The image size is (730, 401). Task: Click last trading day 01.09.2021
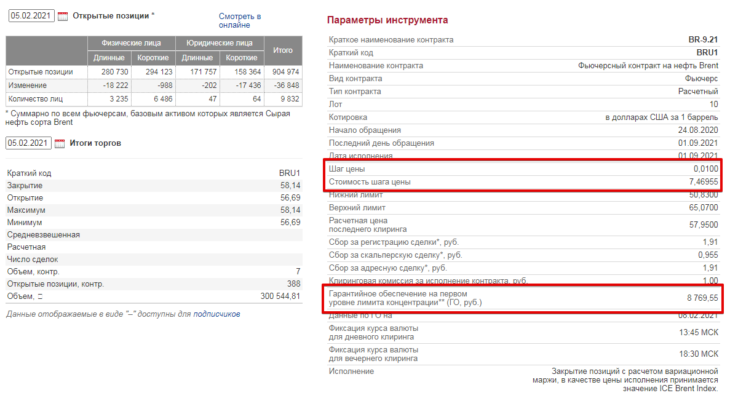(x=698, y=143)
